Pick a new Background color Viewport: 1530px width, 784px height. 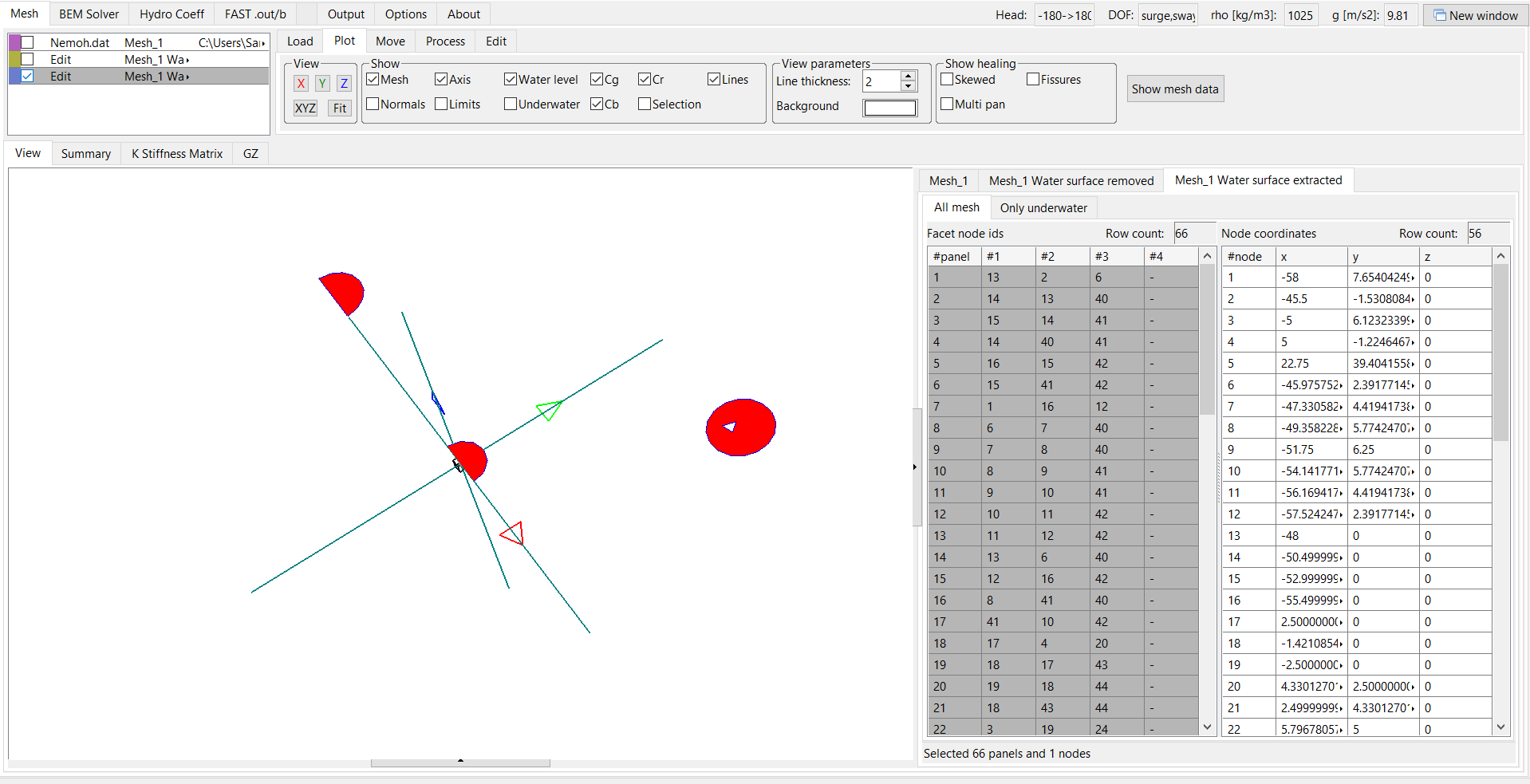889,108
